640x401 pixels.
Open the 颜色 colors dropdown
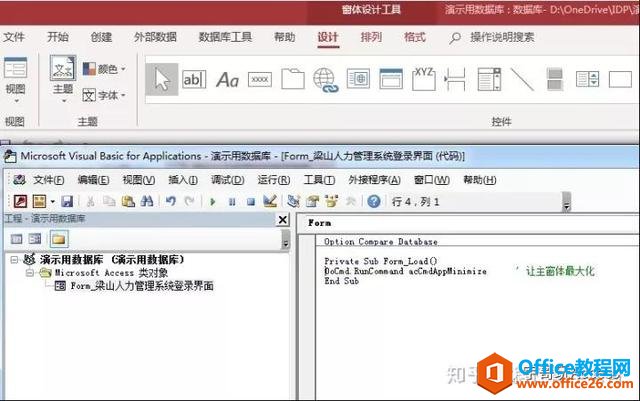point(104,69)
